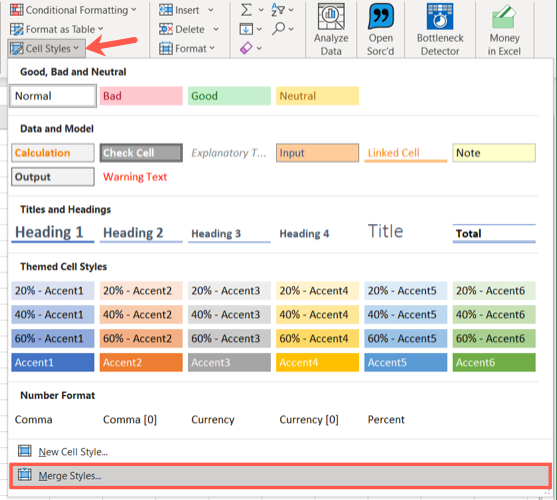Image resolution: width=557 pixels, height=500 pixels.
Task: Launch the Open Sorc'd add-in
Action: [x=380, y=29]
